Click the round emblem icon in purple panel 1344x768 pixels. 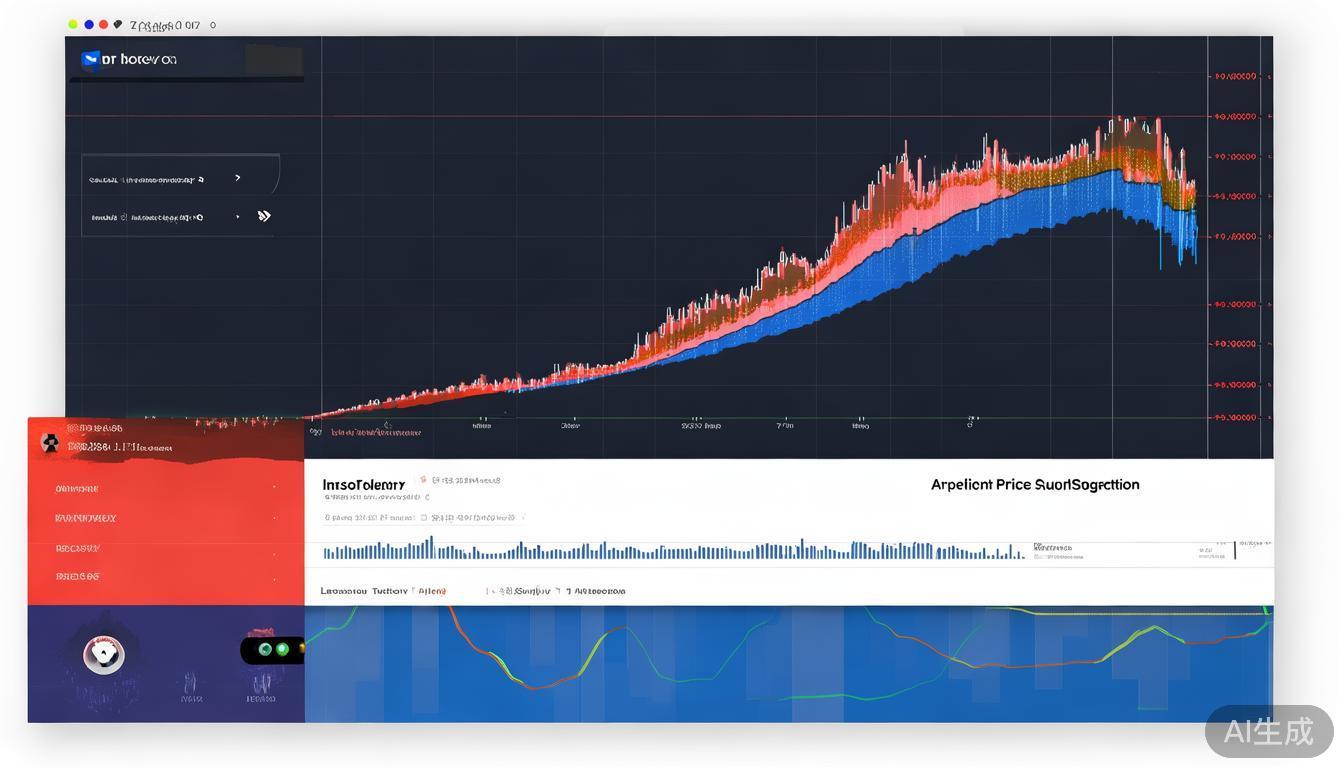pos(104,655)
